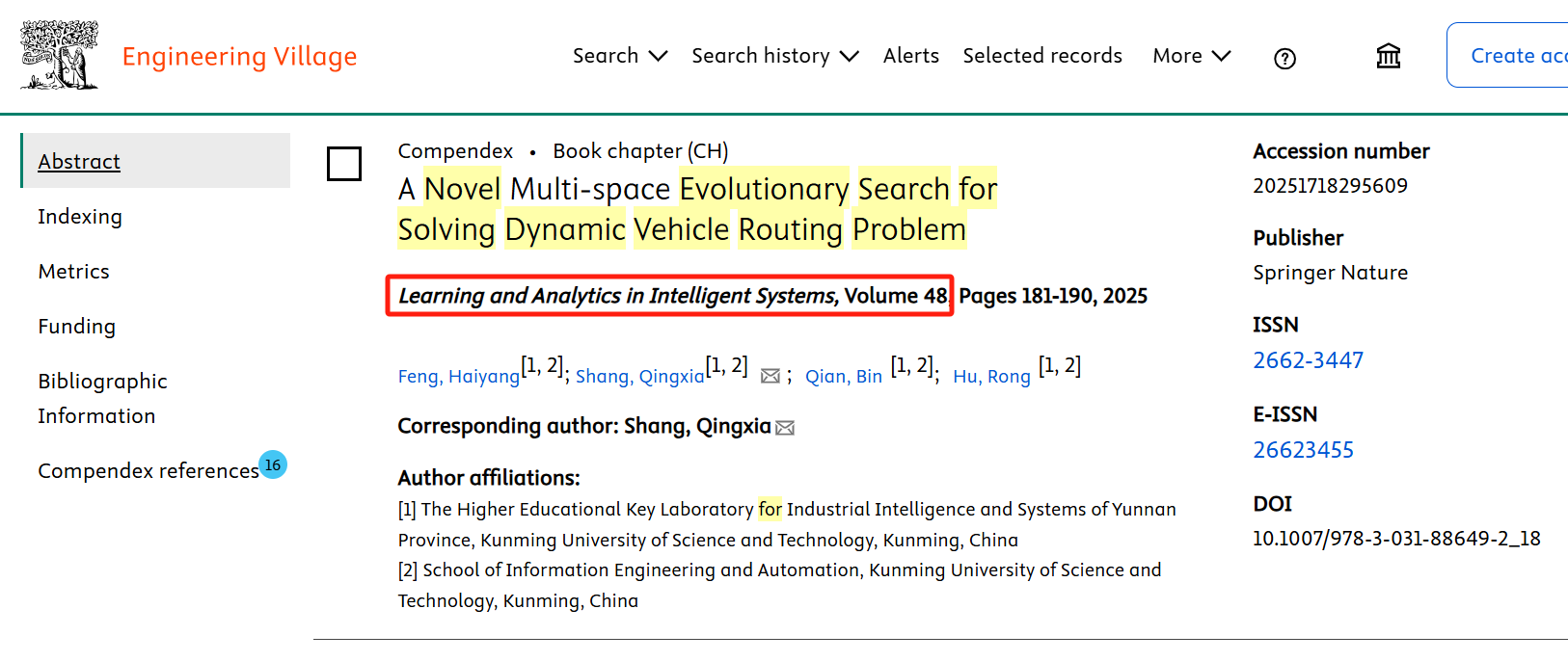Open the Alerts page

pos(910,56)
